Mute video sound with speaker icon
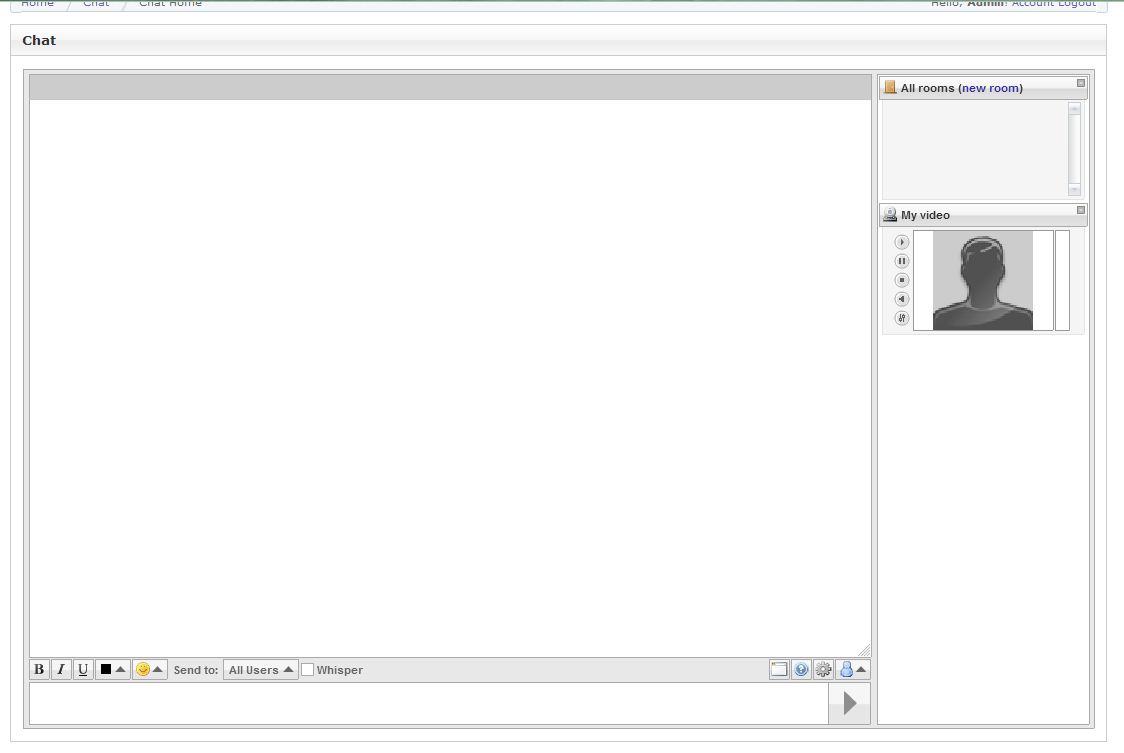Image resolution: width=1124 pixels, height=753 pixels. point(902,299)
